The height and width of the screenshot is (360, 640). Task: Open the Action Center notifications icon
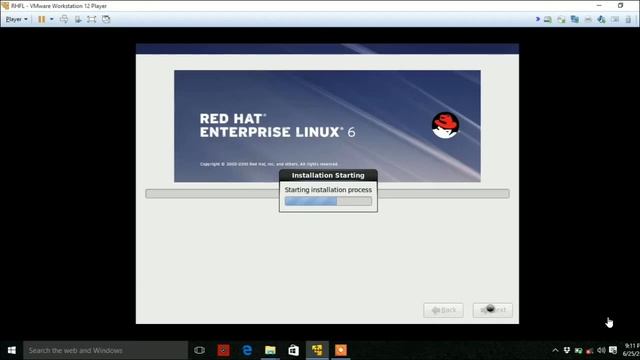click(613, 350)
